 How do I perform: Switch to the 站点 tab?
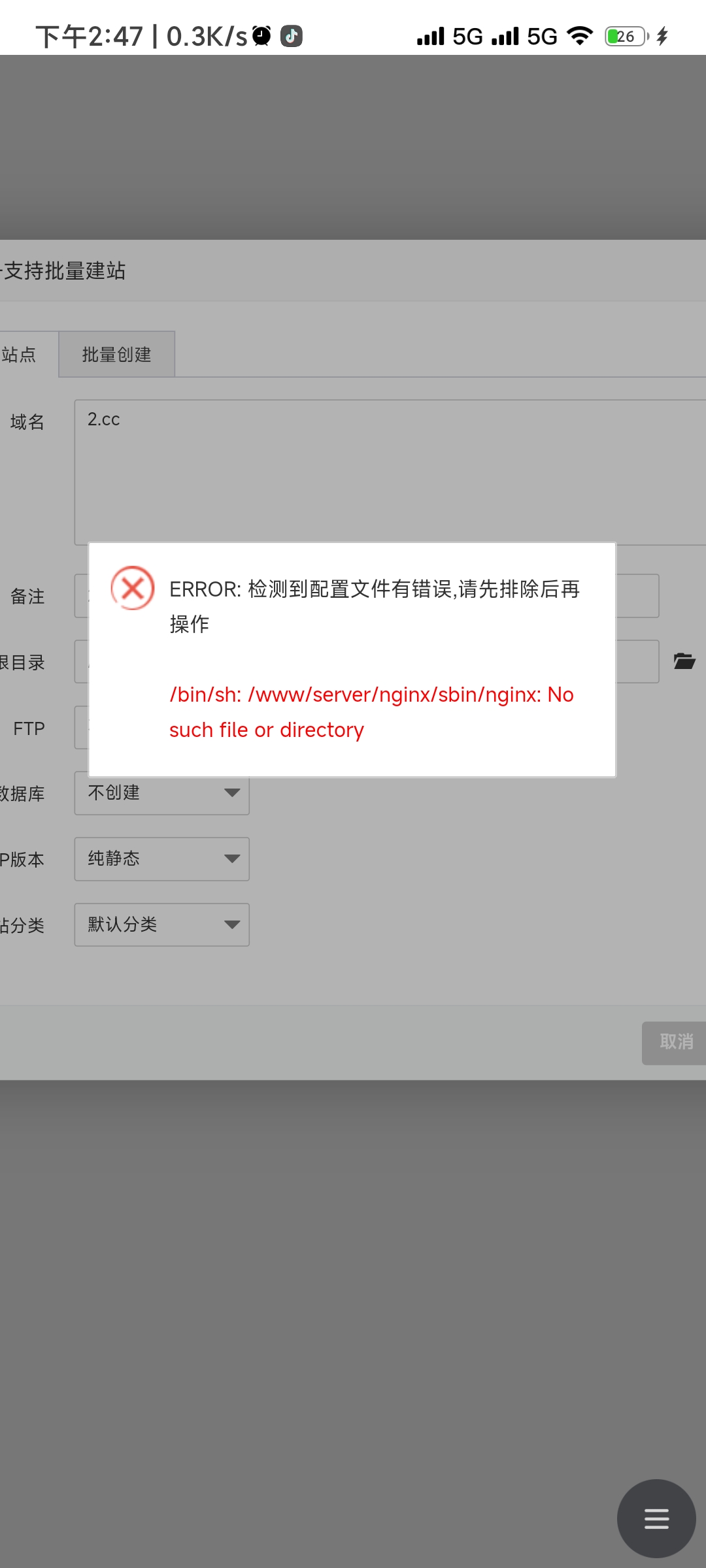pyautogui.click(x=20, y=354)
